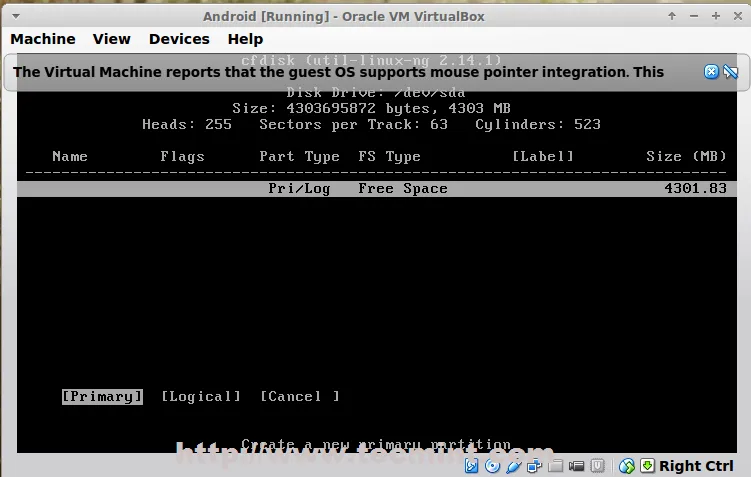Click the Name column header
The width and height of the screenshot is (751, 477).
[x=70, y=156]
